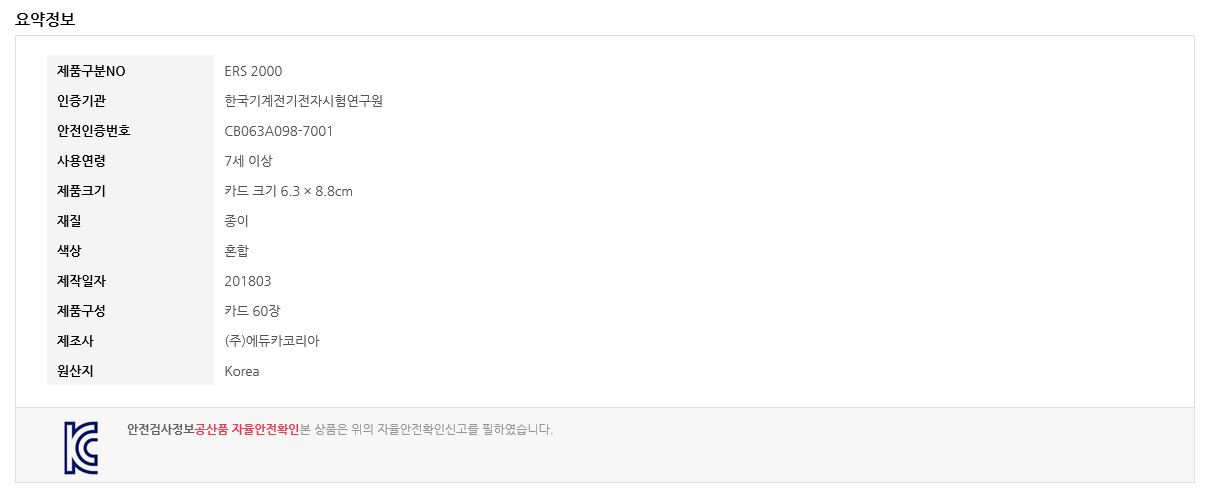Click the 안전검사정보 bold label
This screenshot has width=1206, height=490.
point(161,429)
